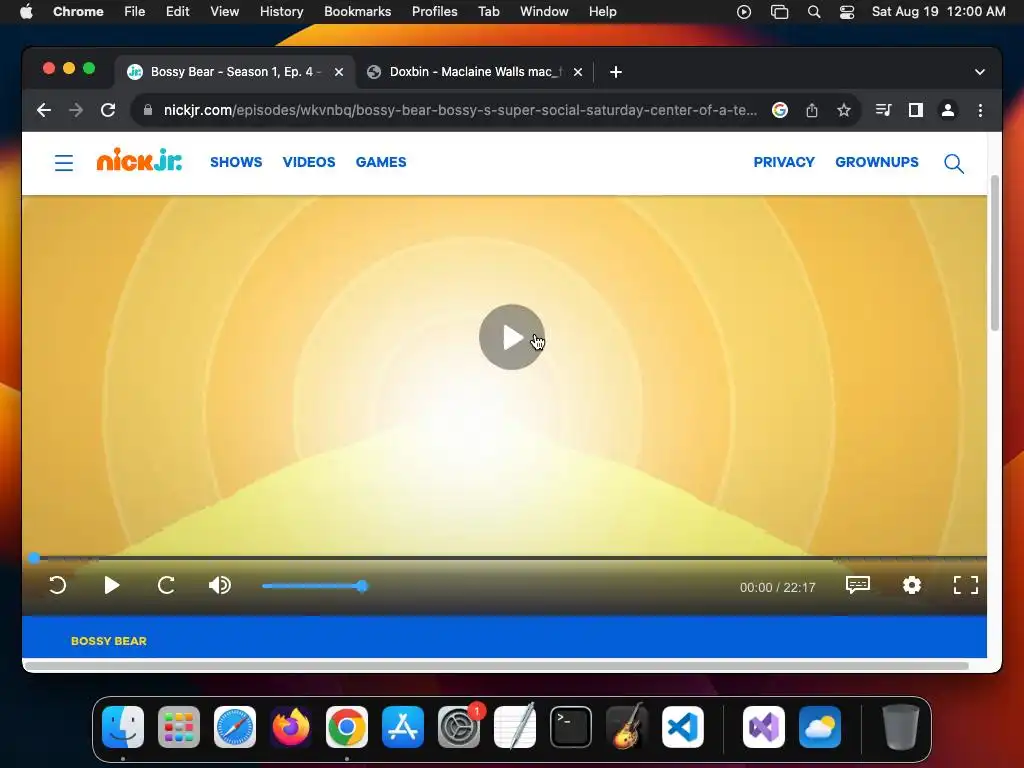Share this page with the share icon
1024x768 pixels.
(x=812, y=110)
